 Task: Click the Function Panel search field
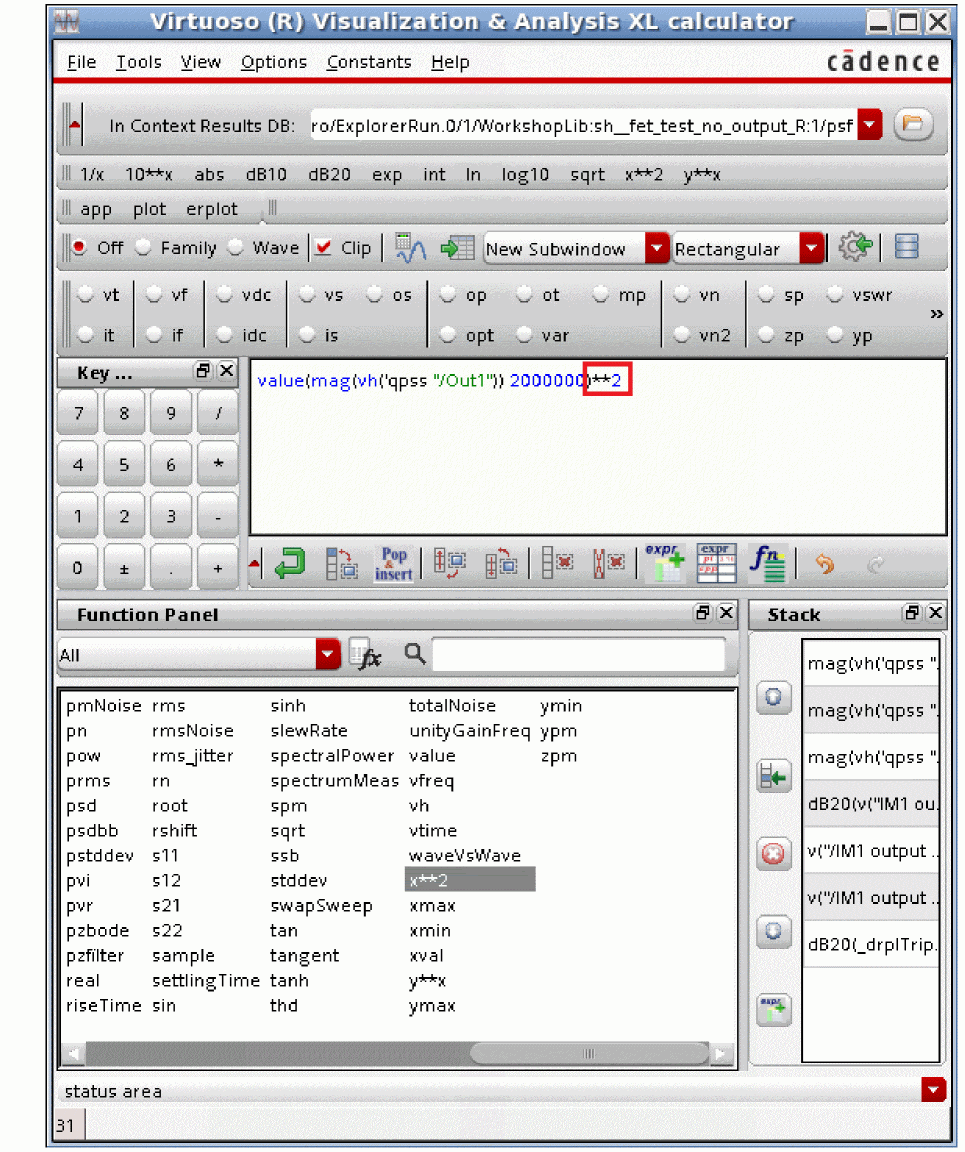click(x=578, y=654)
